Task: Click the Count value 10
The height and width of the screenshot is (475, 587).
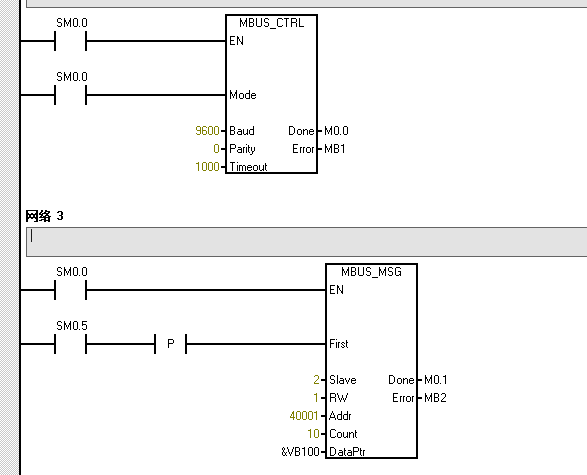Action: (x=313, y=434)
